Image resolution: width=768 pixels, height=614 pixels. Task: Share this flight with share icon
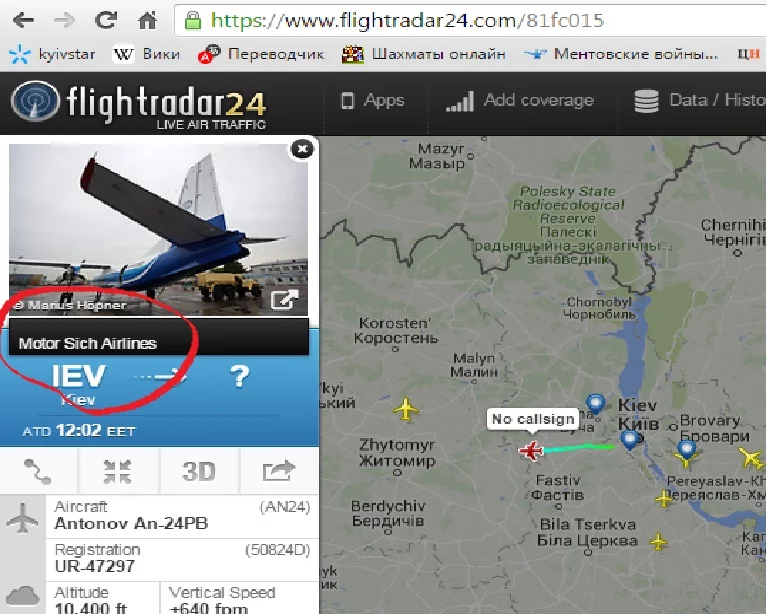[x=279, y=472]
